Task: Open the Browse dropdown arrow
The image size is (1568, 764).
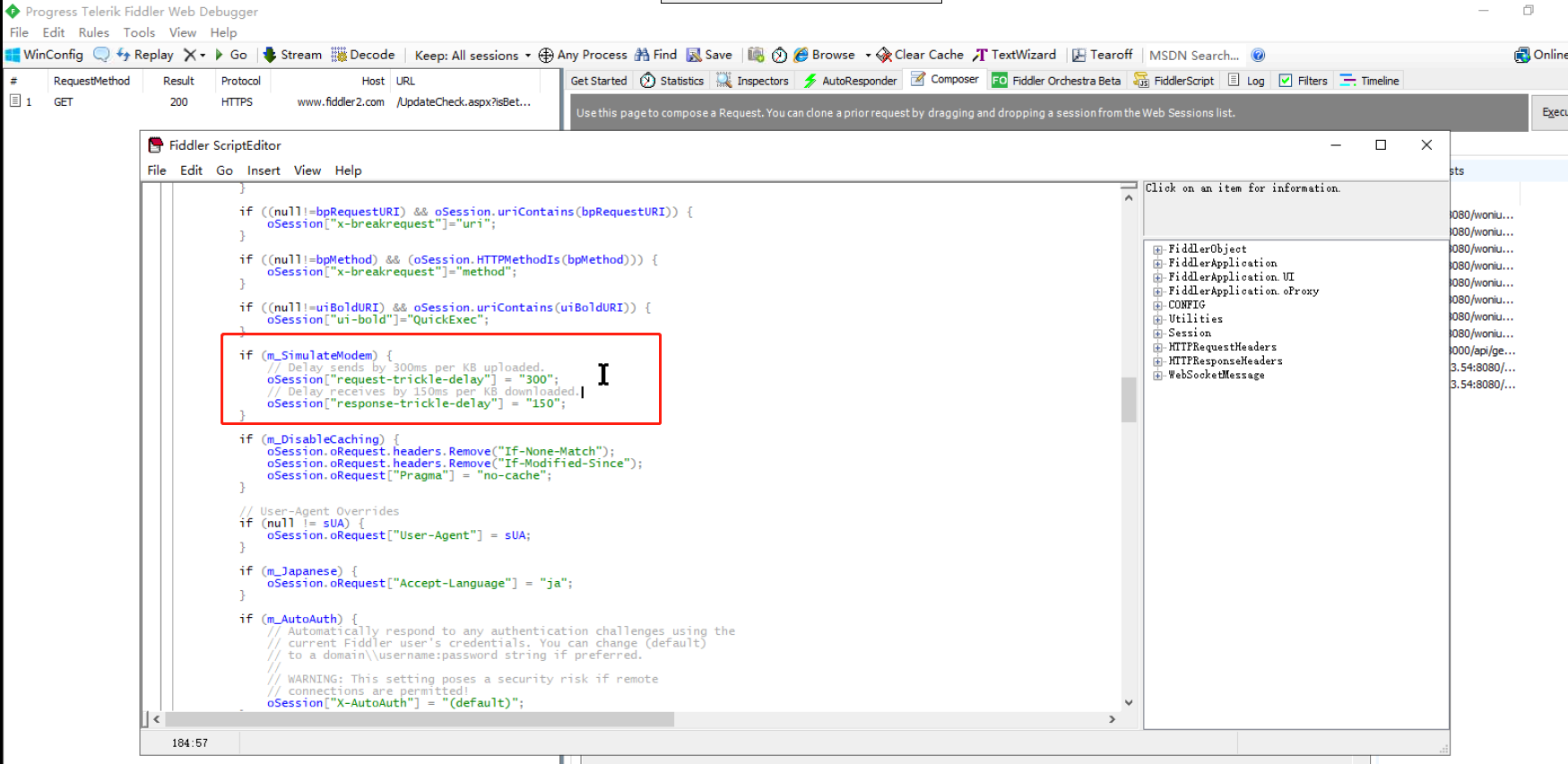Action: click(868, 55)
